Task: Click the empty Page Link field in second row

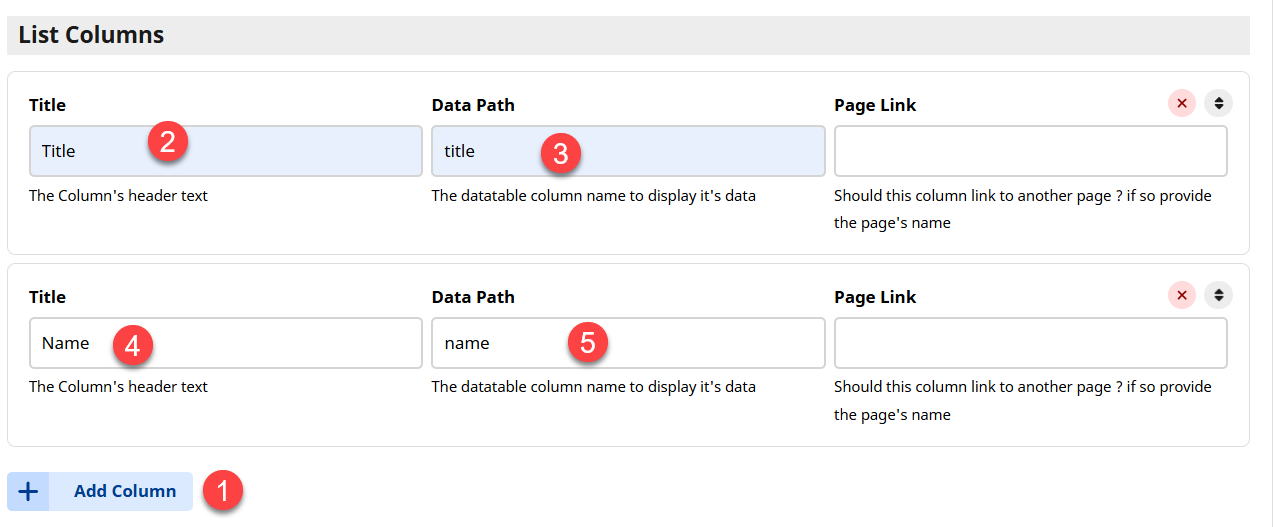Action: [x=1030, y=343]
